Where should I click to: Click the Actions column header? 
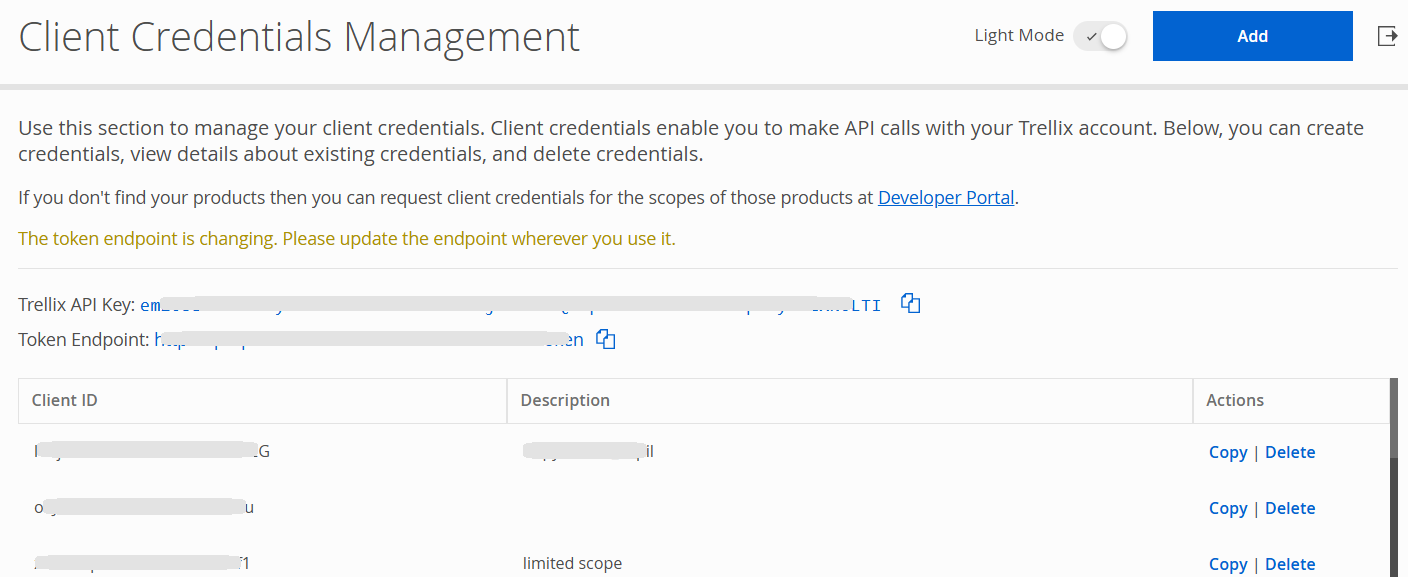pos(1291,400)
